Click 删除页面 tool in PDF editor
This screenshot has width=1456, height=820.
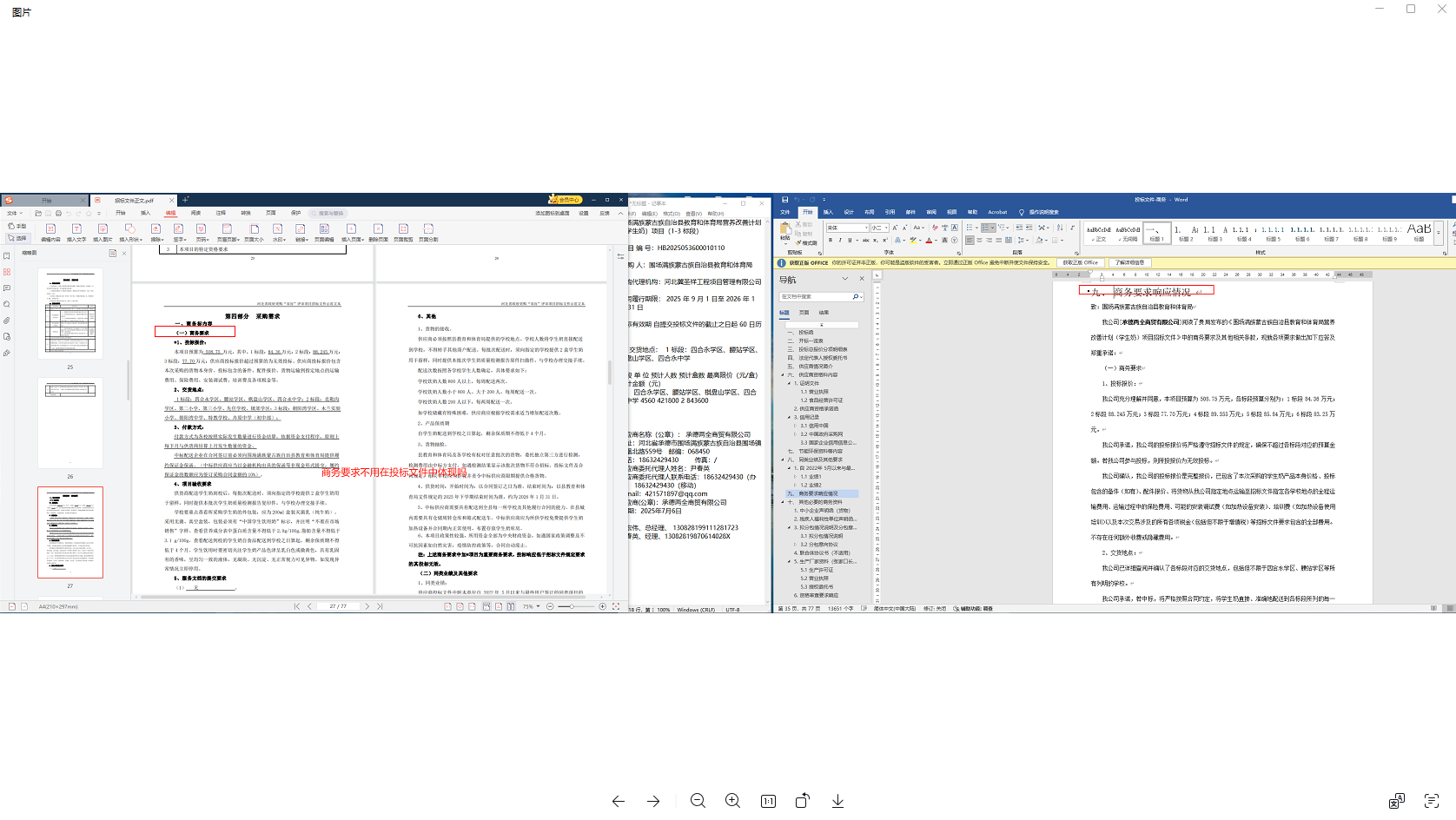(x=378, y=233)
